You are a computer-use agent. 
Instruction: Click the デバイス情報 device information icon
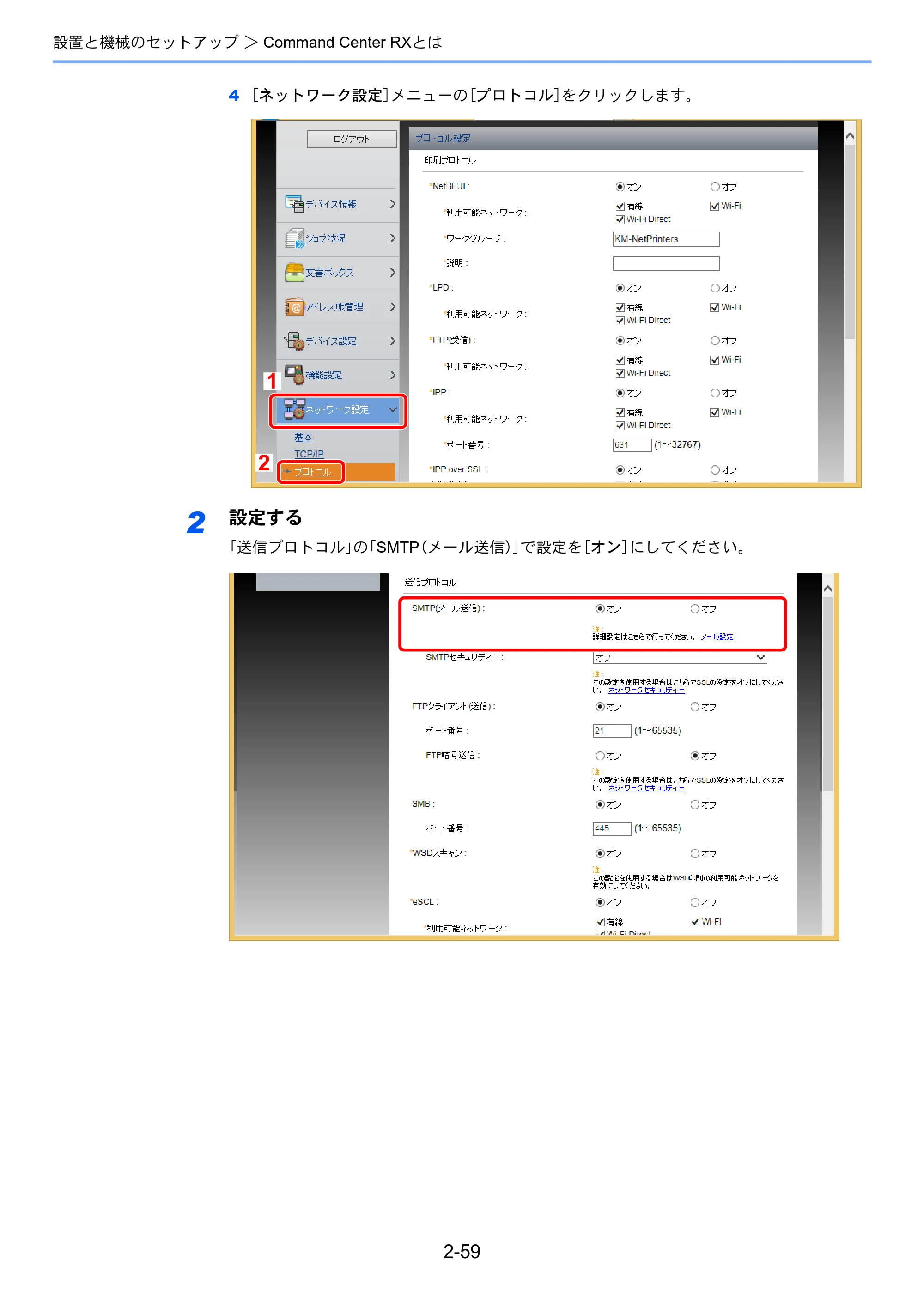tap(294, 204)
